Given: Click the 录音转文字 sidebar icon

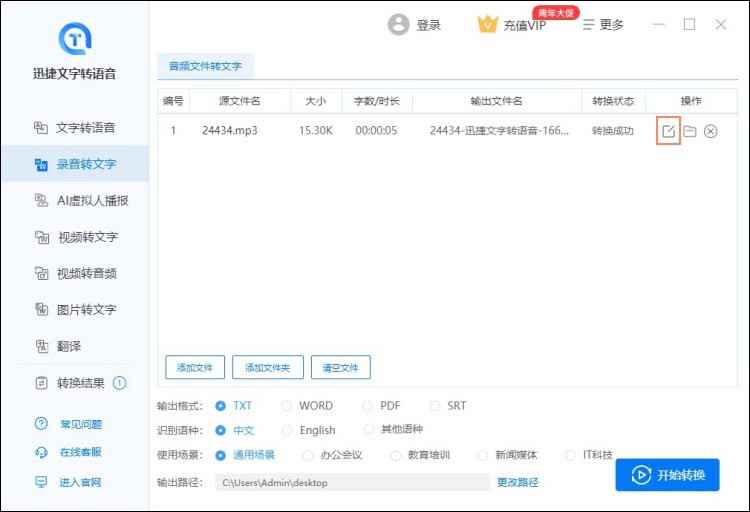Looking at the screenshot, I should [41, 165].
